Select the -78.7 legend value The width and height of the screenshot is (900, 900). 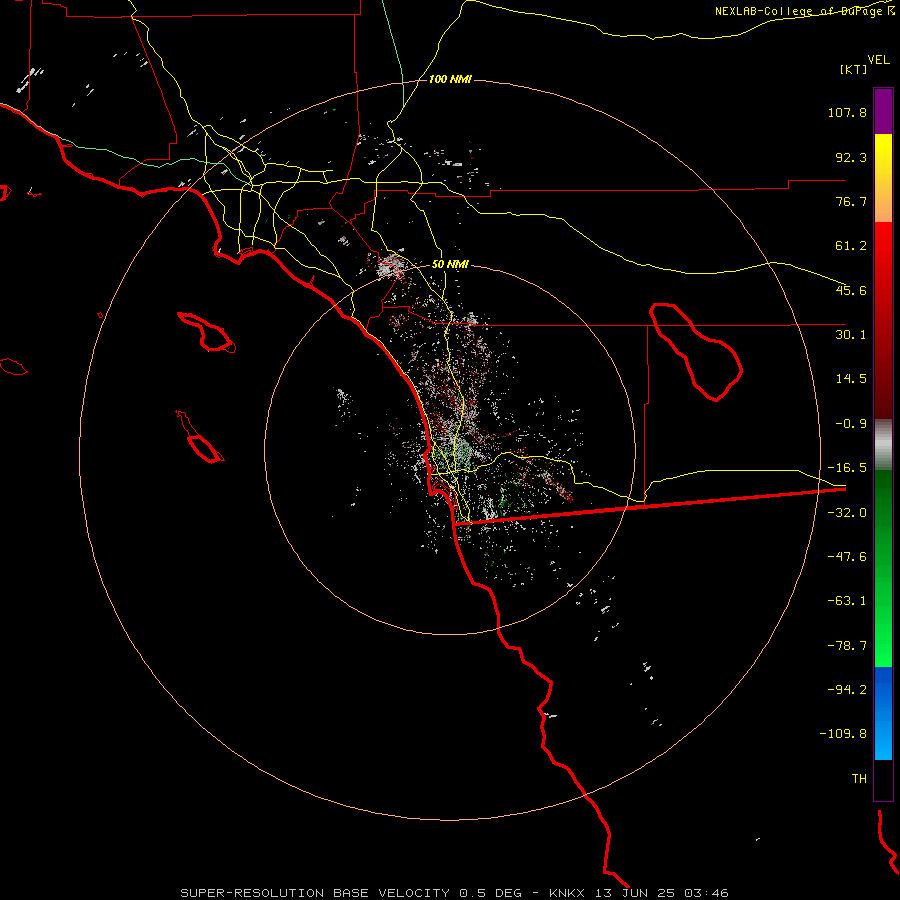click(847, 646)
